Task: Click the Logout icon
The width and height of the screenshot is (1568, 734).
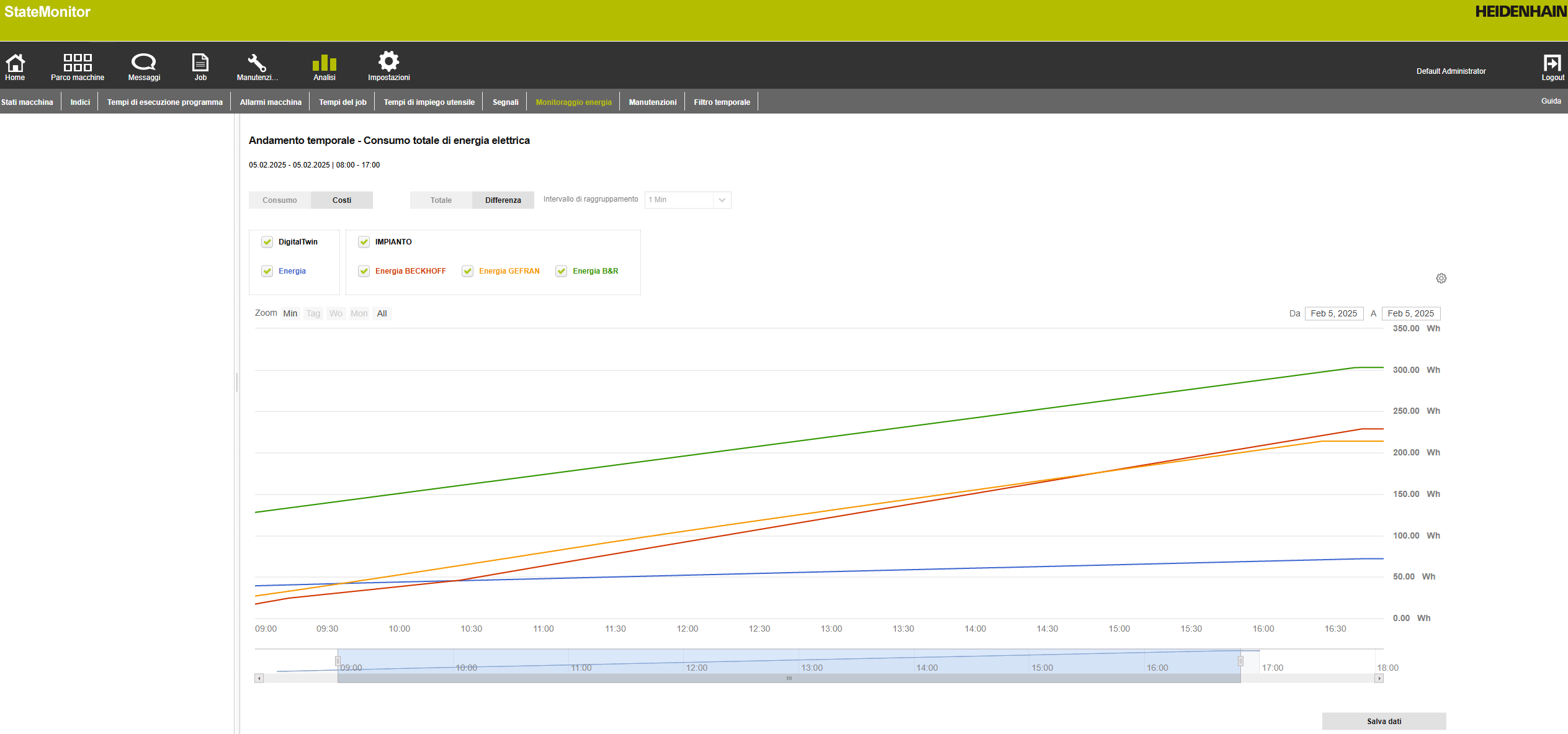Action: (x=1552, y=63)
